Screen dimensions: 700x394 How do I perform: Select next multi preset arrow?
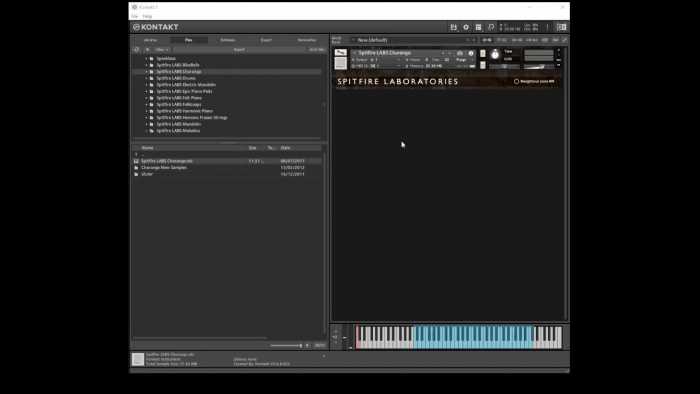pos(474,40)
